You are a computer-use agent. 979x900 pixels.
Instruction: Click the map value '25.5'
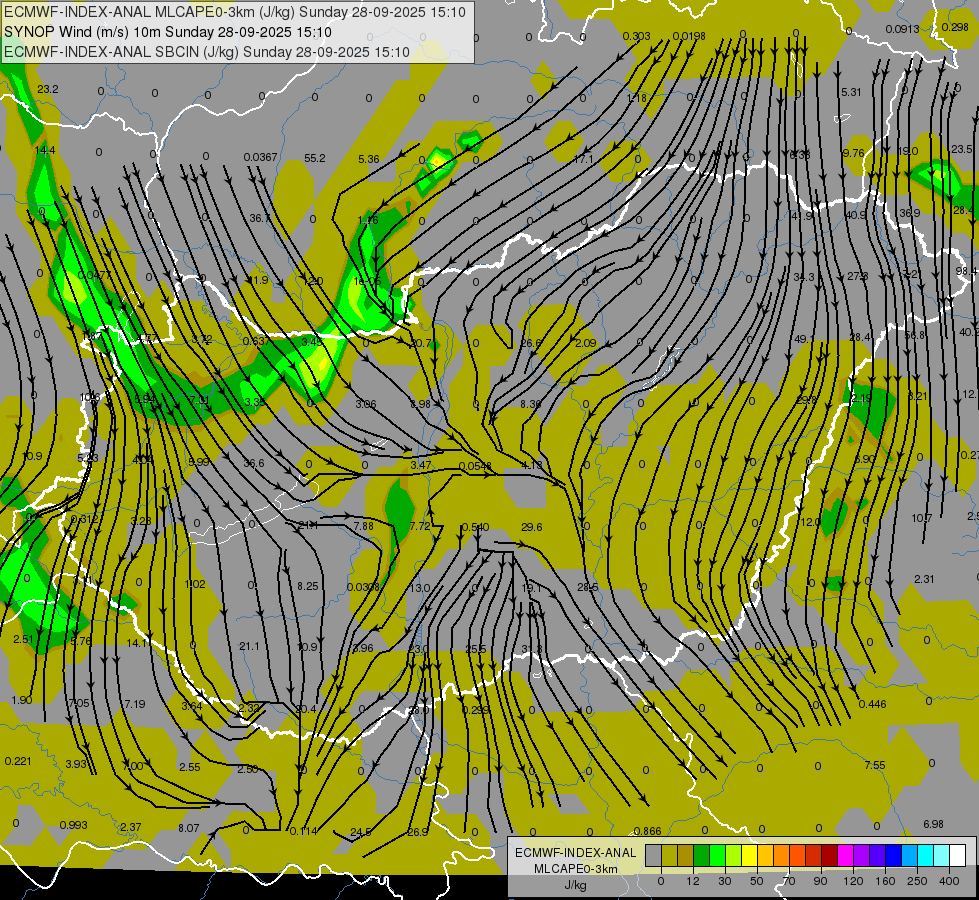pos(475,650)
